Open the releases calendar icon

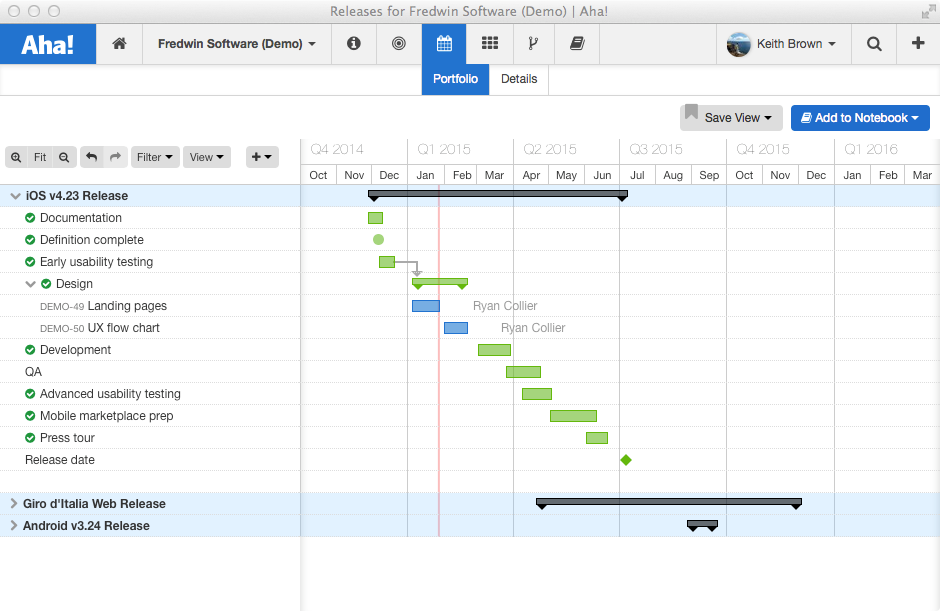444,43
